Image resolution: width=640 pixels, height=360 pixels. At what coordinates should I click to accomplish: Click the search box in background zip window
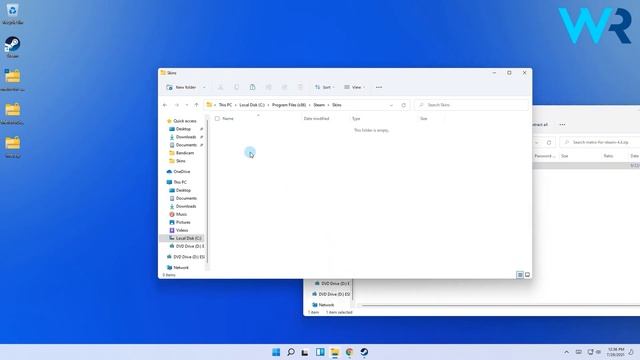click(600, 142)
